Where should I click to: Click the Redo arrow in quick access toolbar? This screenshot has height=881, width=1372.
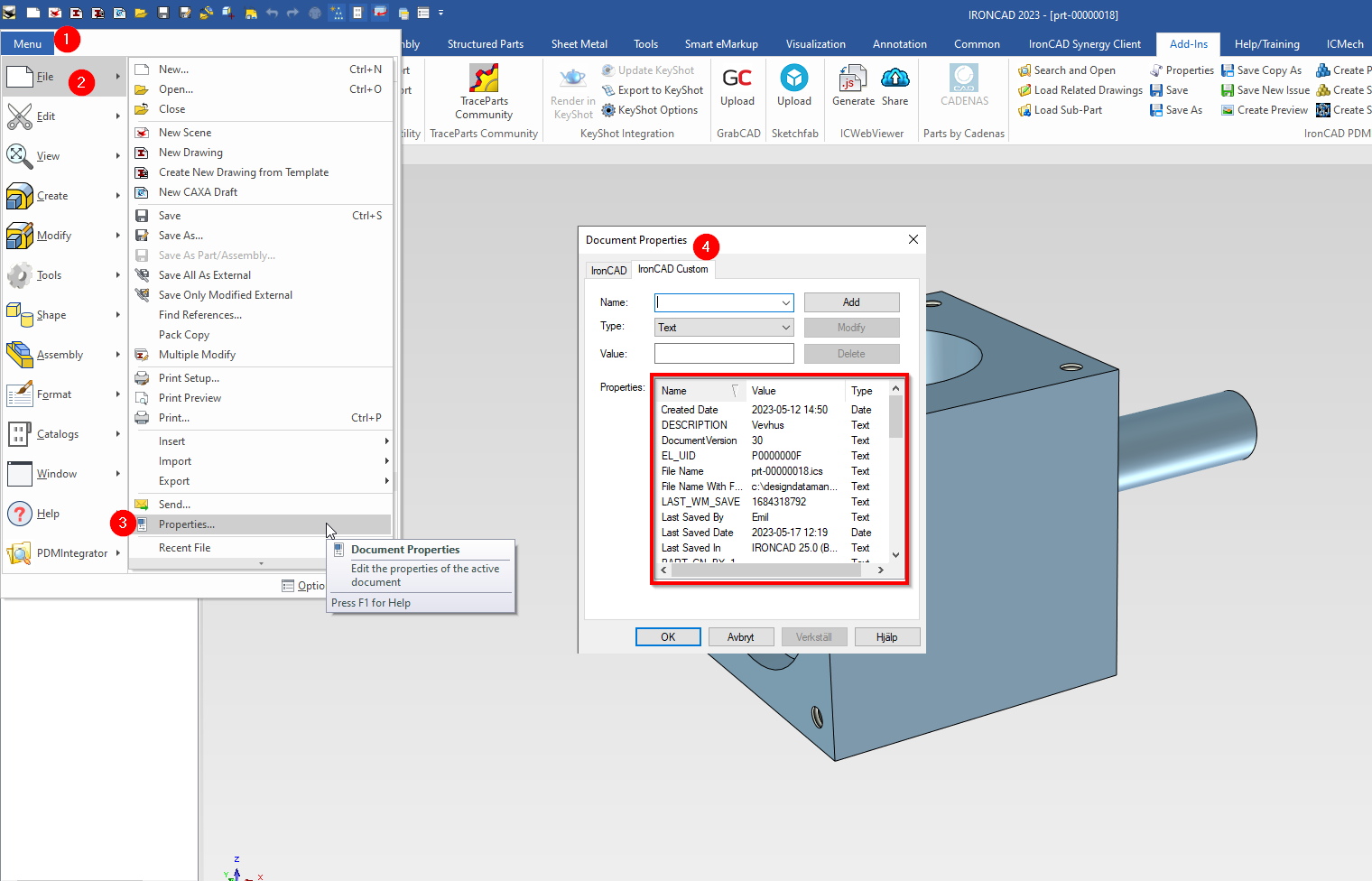293,13
